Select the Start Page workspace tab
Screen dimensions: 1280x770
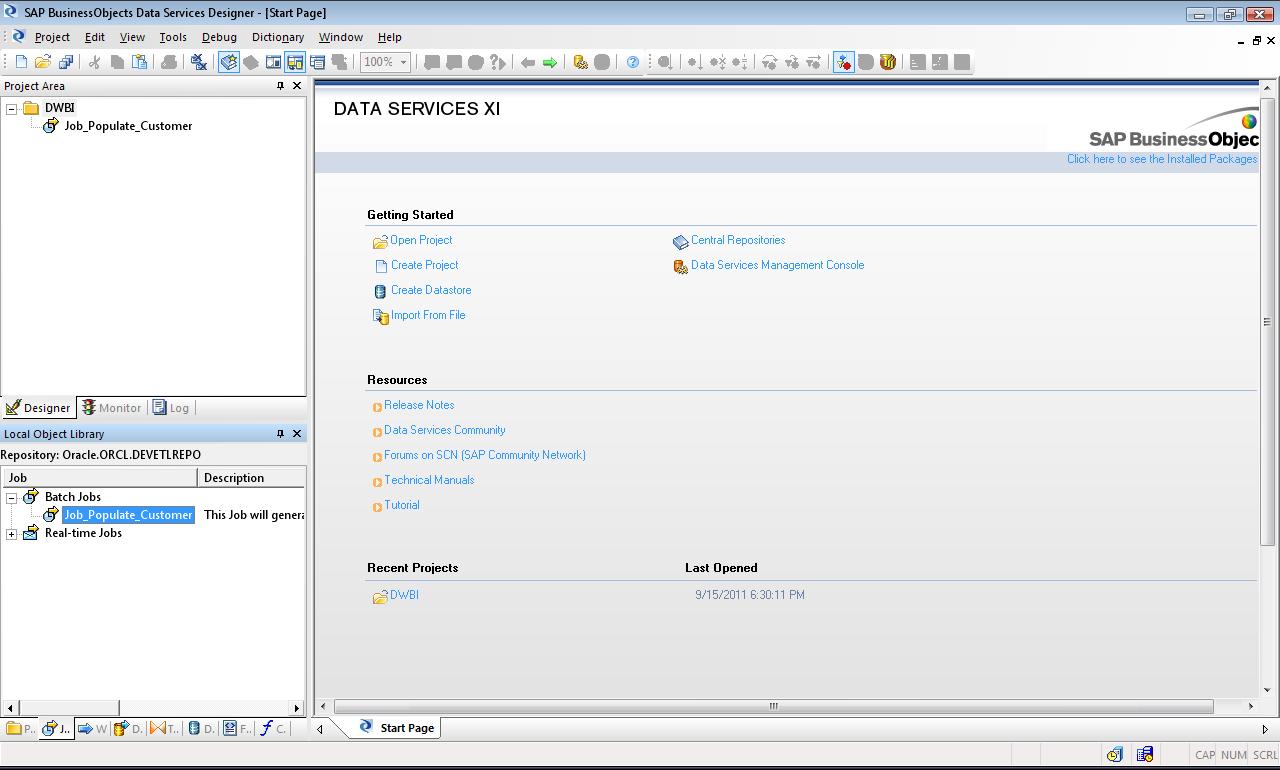click(x=397, y=728)
